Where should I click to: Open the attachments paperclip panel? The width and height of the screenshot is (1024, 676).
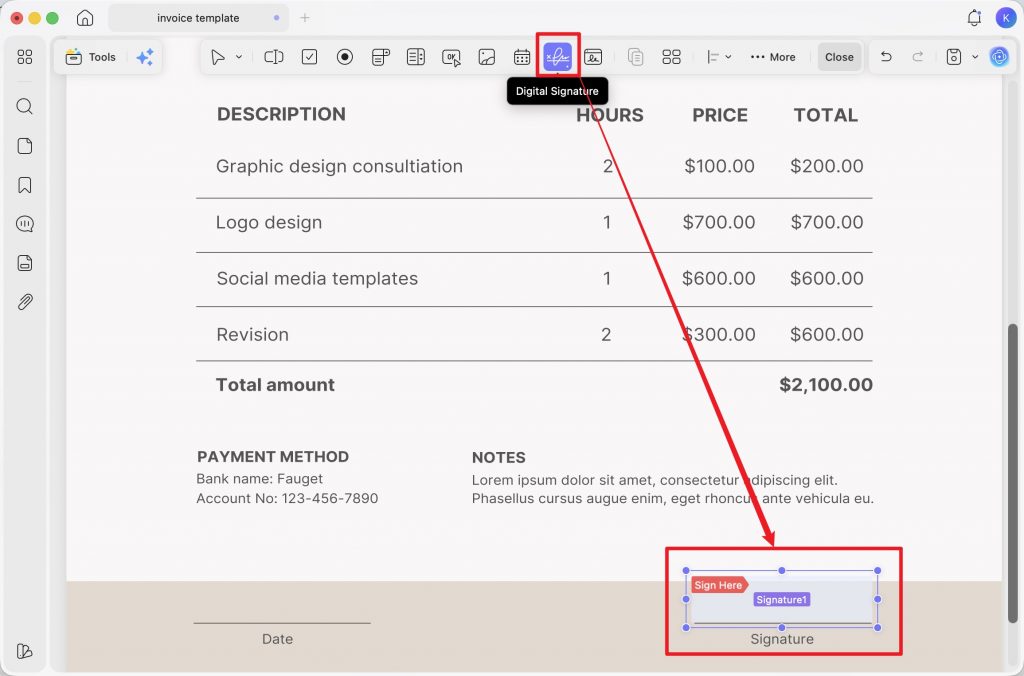point(24,302)
